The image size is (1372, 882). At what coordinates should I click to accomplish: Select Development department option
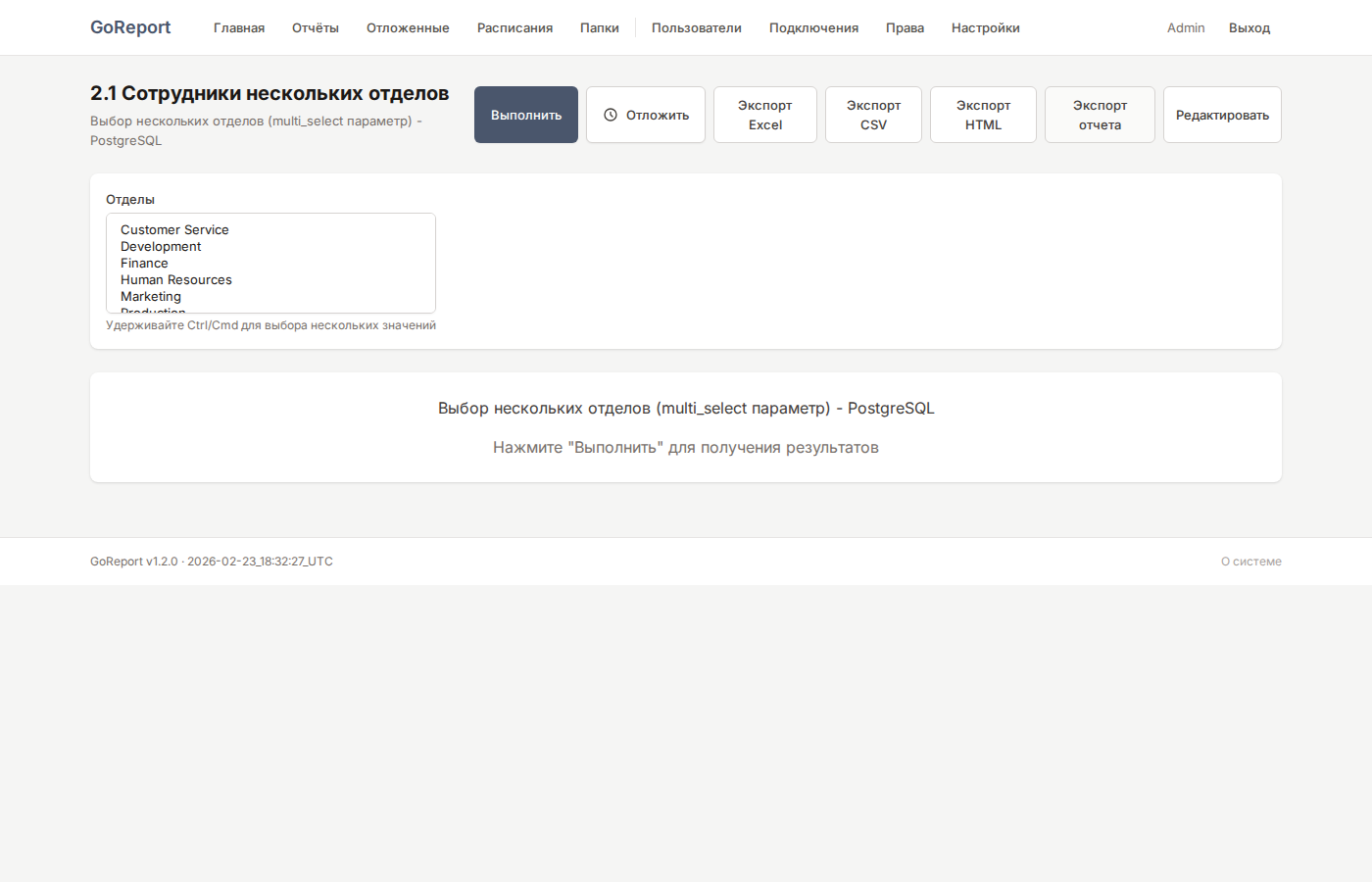(x=161, y=247)
